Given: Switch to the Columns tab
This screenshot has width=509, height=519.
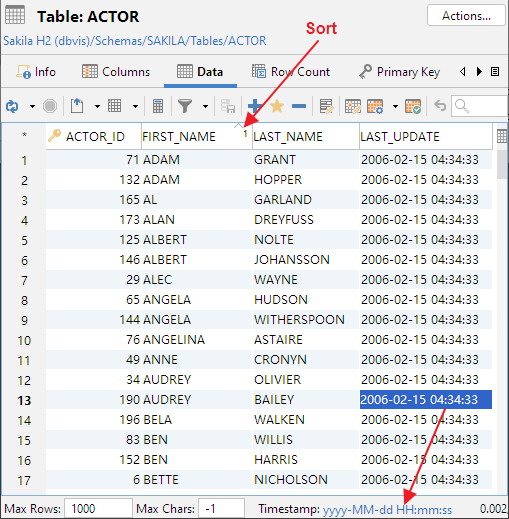Looking at the screenshot, I should (x=116, y=72).
